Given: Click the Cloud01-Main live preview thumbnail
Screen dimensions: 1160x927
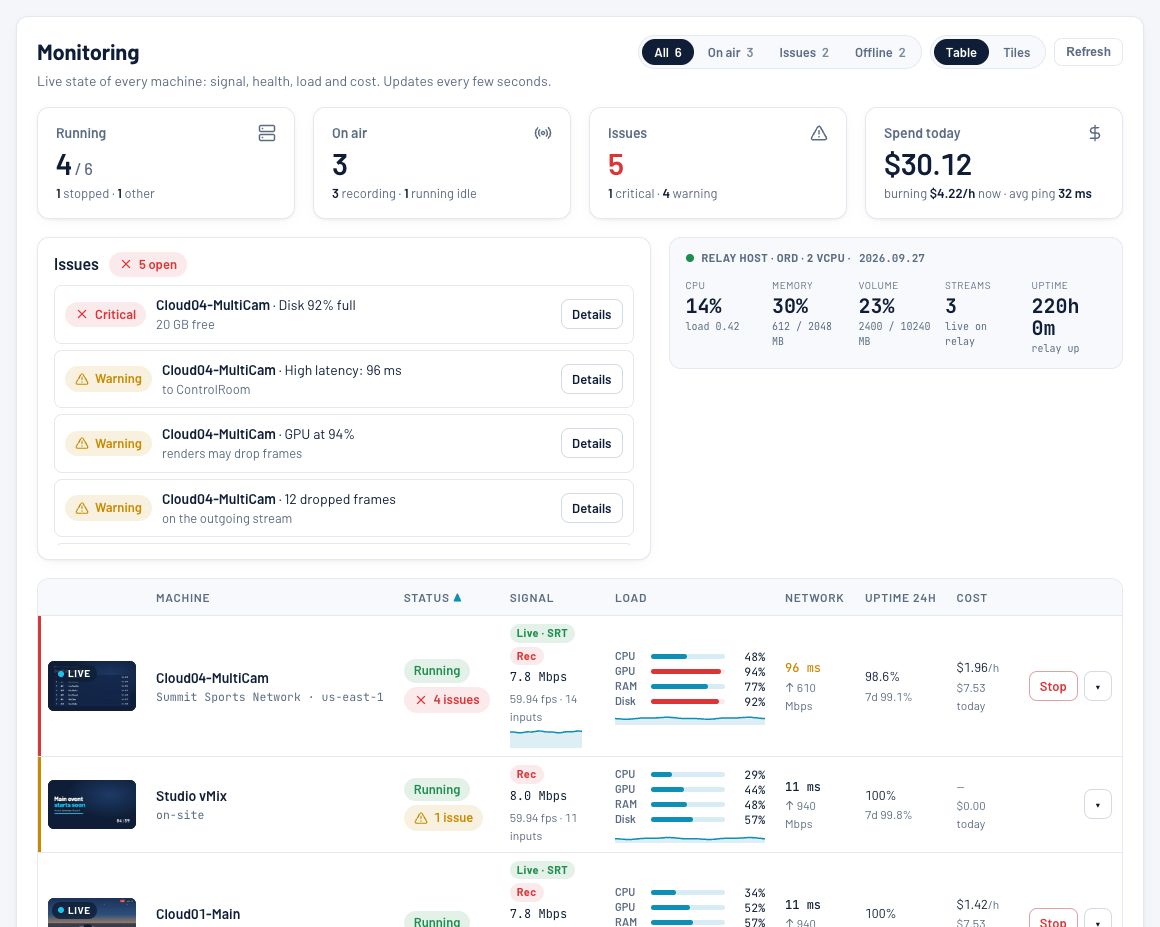Looking at the screenshot, I should pyautogui.click(x=92, y=913).
